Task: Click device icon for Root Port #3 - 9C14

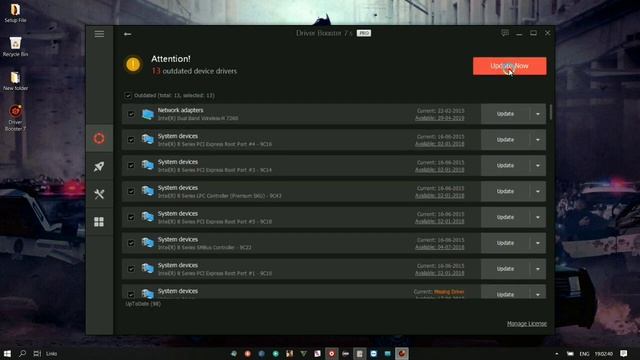Action: [147, 165]
